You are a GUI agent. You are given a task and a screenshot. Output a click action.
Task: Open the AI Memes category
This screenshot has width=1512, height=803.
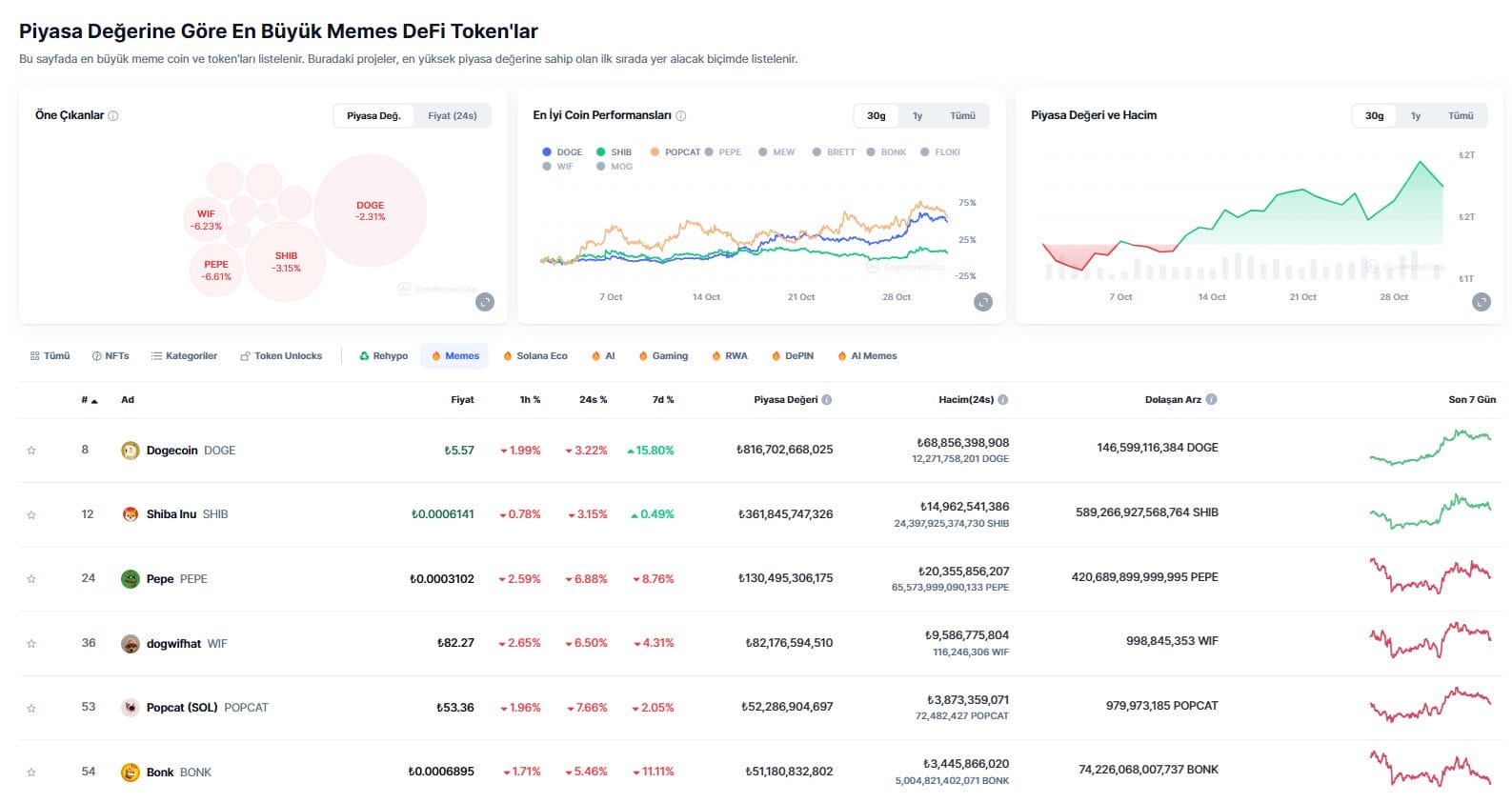click(867, 356)
